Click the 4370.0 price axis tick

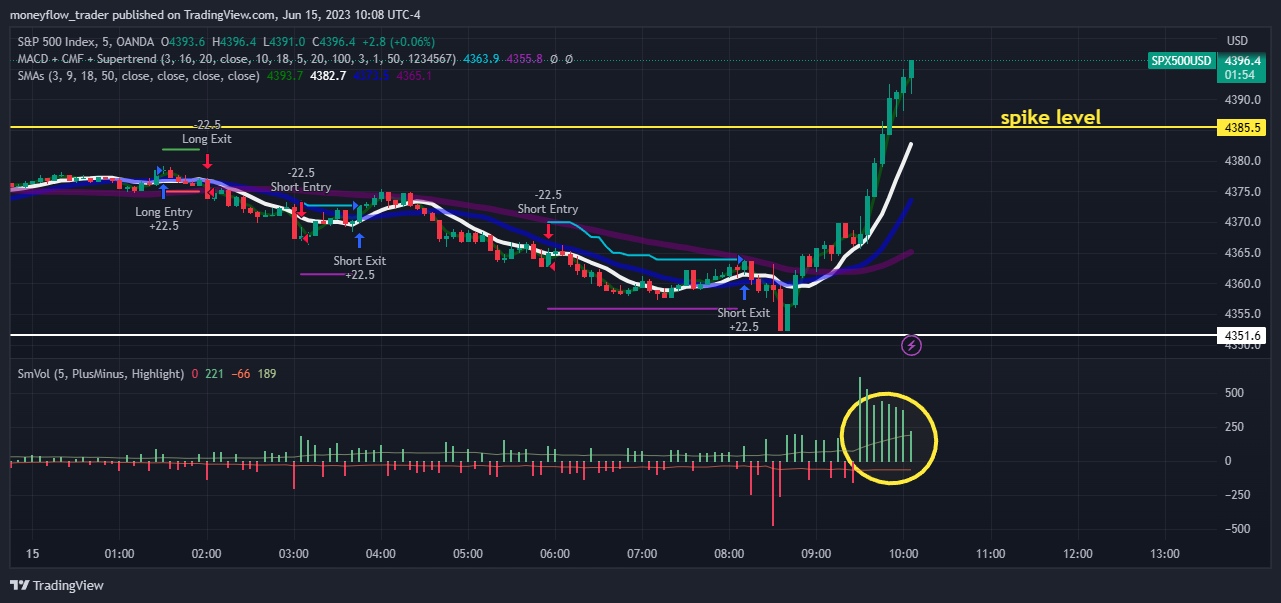tap(1241, 222)
